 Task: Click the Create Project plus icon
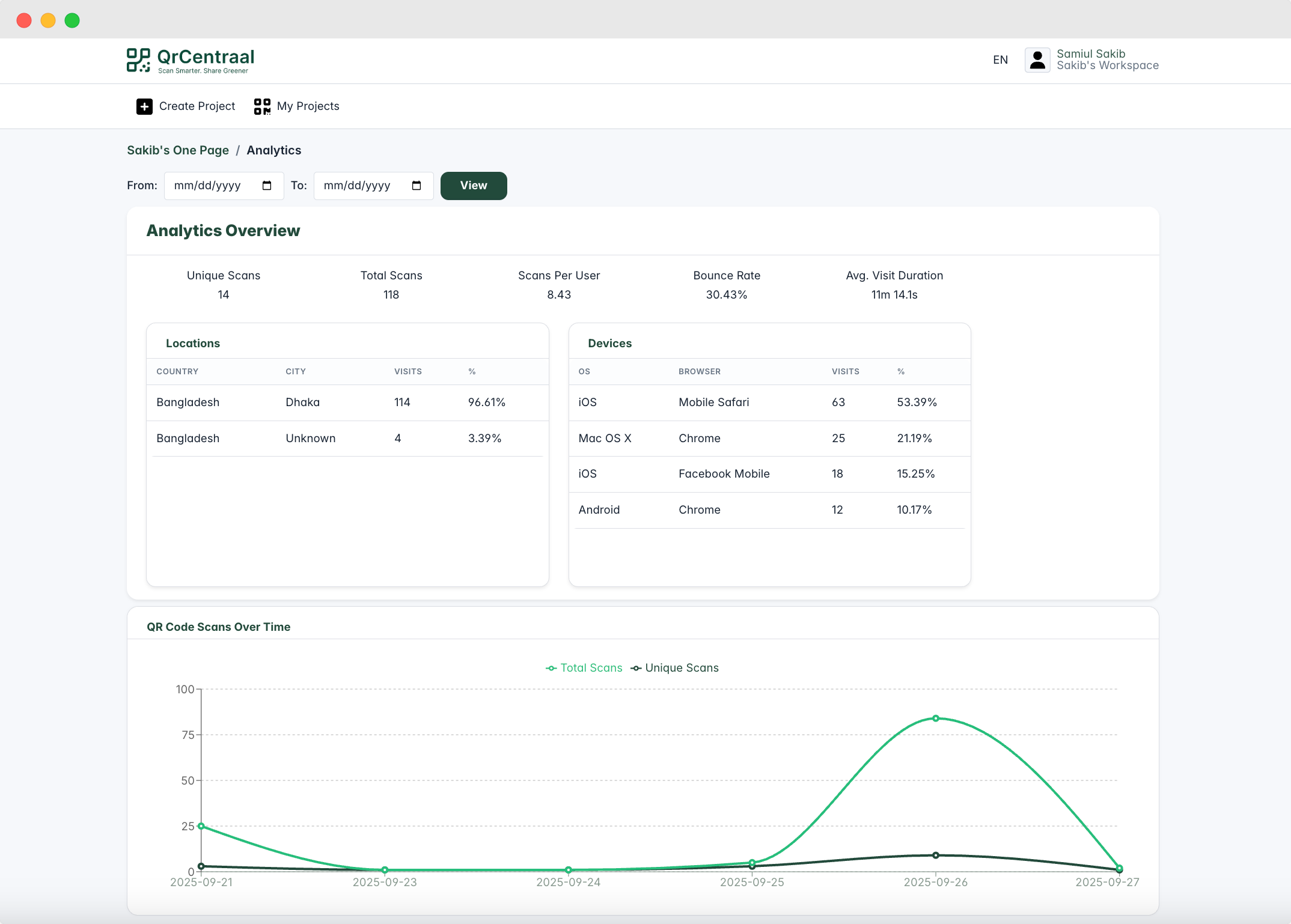[x=144, y=106]
